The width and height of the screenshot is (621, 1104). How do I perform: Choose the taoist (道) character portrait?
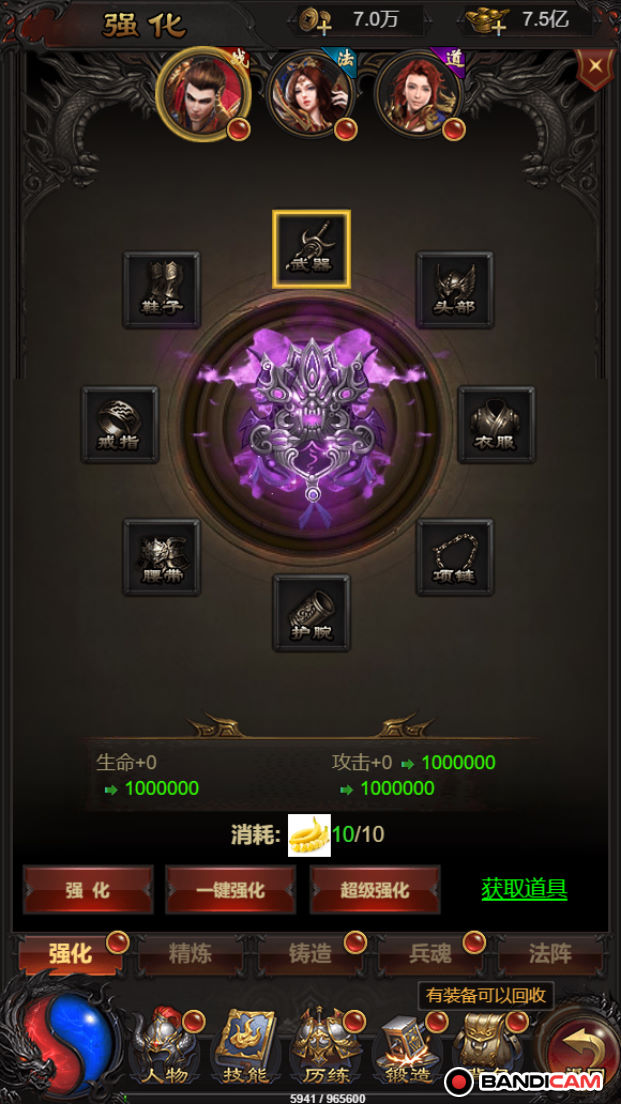click(x=419, y=95)
